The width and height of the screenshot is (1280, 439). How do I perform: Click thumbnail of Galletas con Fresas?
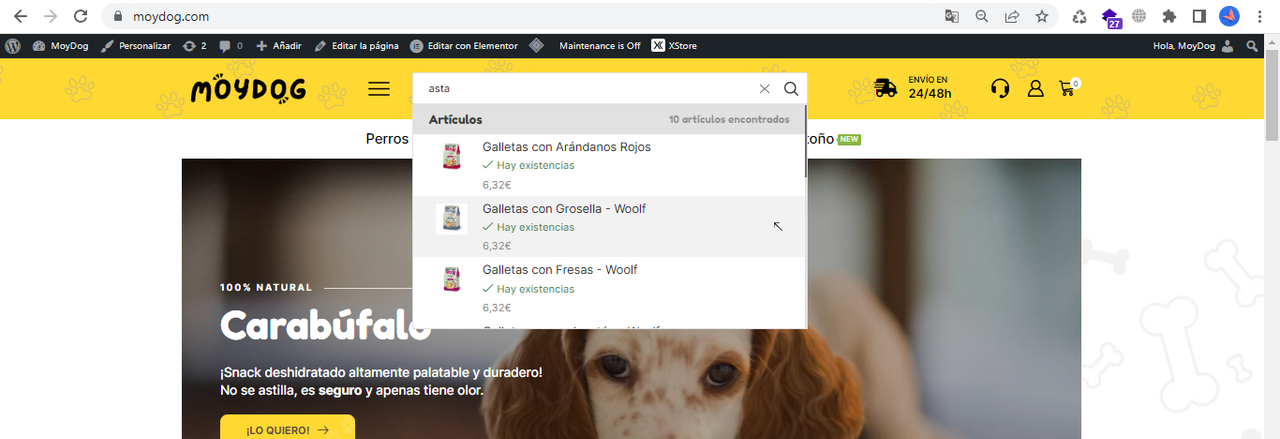coord(451,280)
